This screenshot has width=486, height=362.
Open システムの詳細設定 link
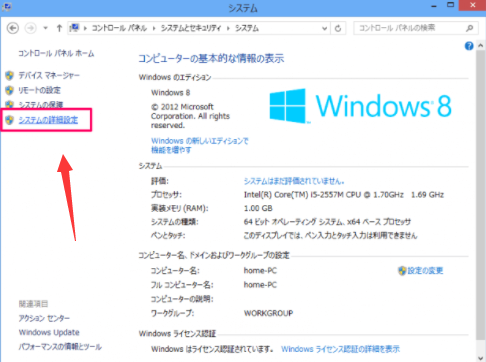[x=48, y=120]
